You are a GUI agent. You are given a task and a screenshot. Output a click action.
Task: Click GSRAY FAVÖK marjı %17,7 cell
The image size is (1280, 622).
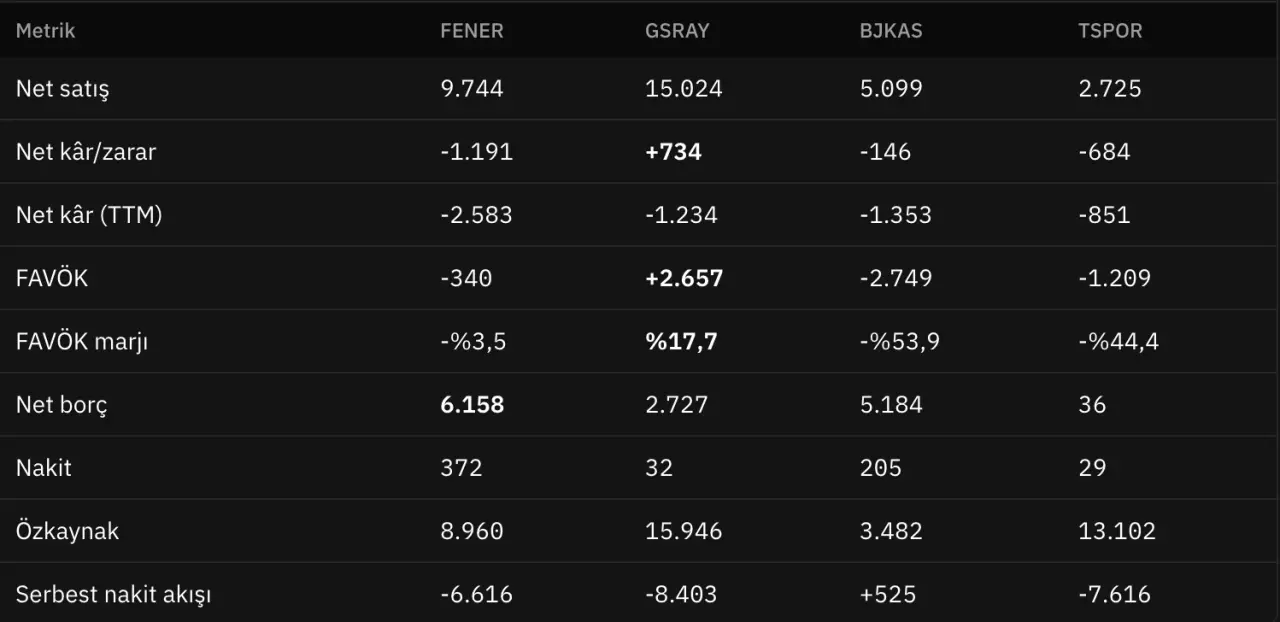tap(681, 341)
